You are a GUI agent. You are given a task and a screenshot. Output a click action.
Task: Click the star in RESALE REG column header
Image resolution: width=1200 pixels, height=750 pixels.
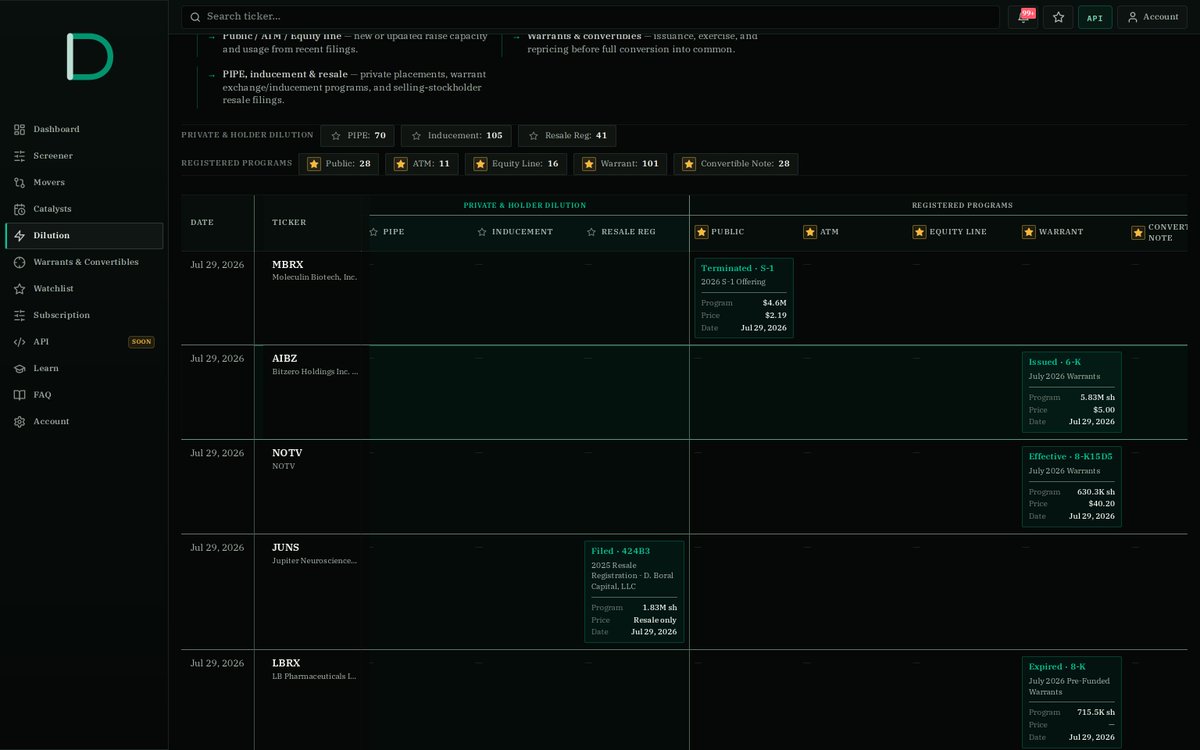tap(591, 232)
